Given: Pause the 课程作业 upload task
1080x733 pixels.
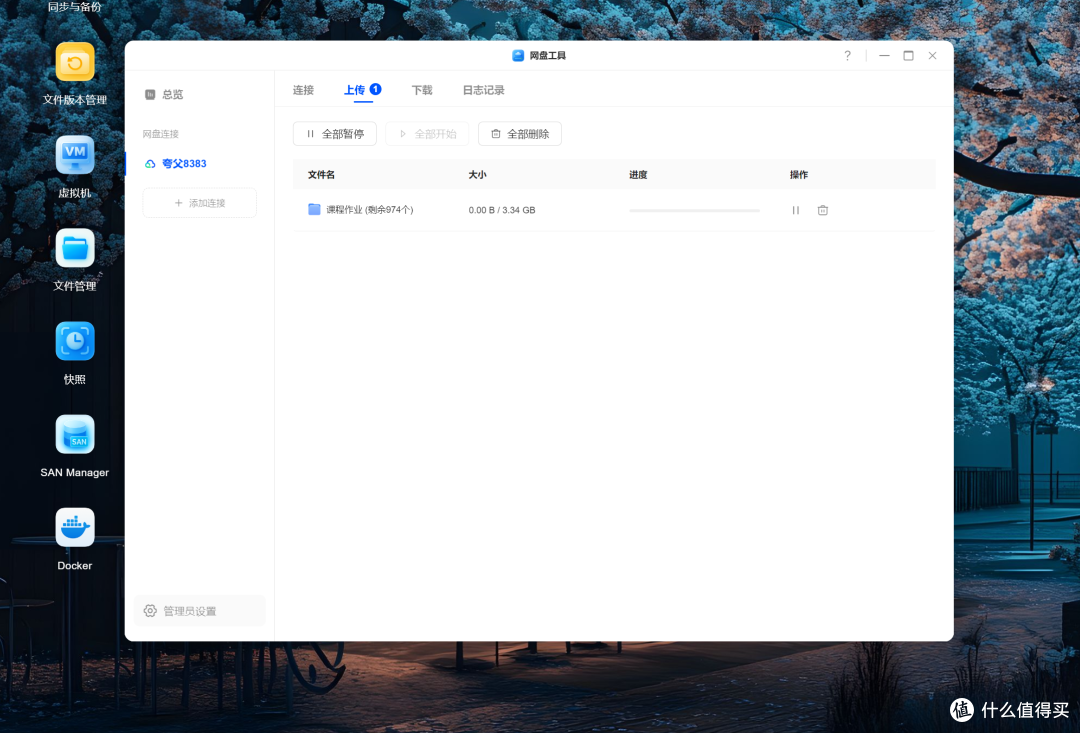Looking at the screenshot, I should click(x=796, y=210).
